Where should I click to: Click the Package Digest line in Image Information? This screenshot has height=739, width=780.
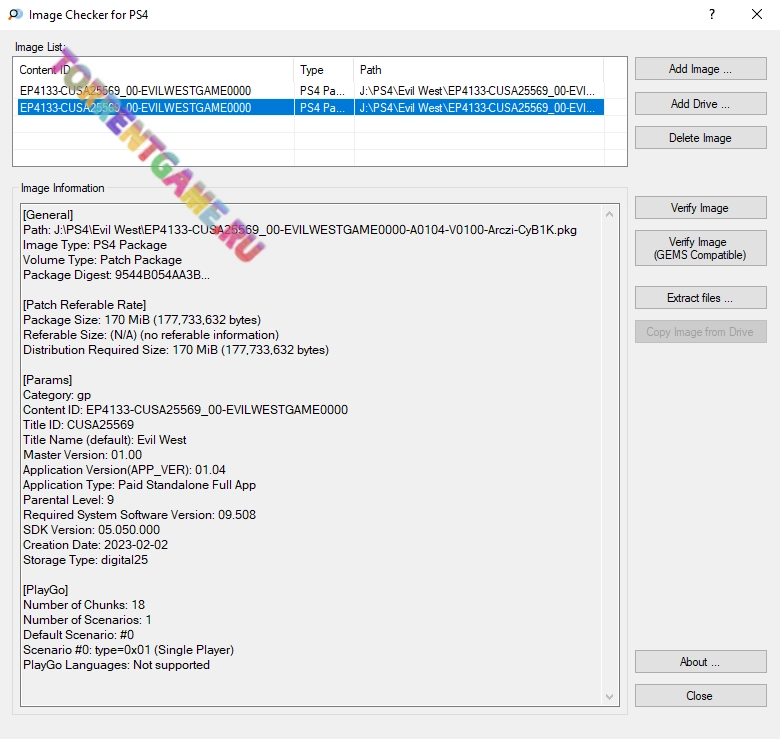click(x=117, y=275)
